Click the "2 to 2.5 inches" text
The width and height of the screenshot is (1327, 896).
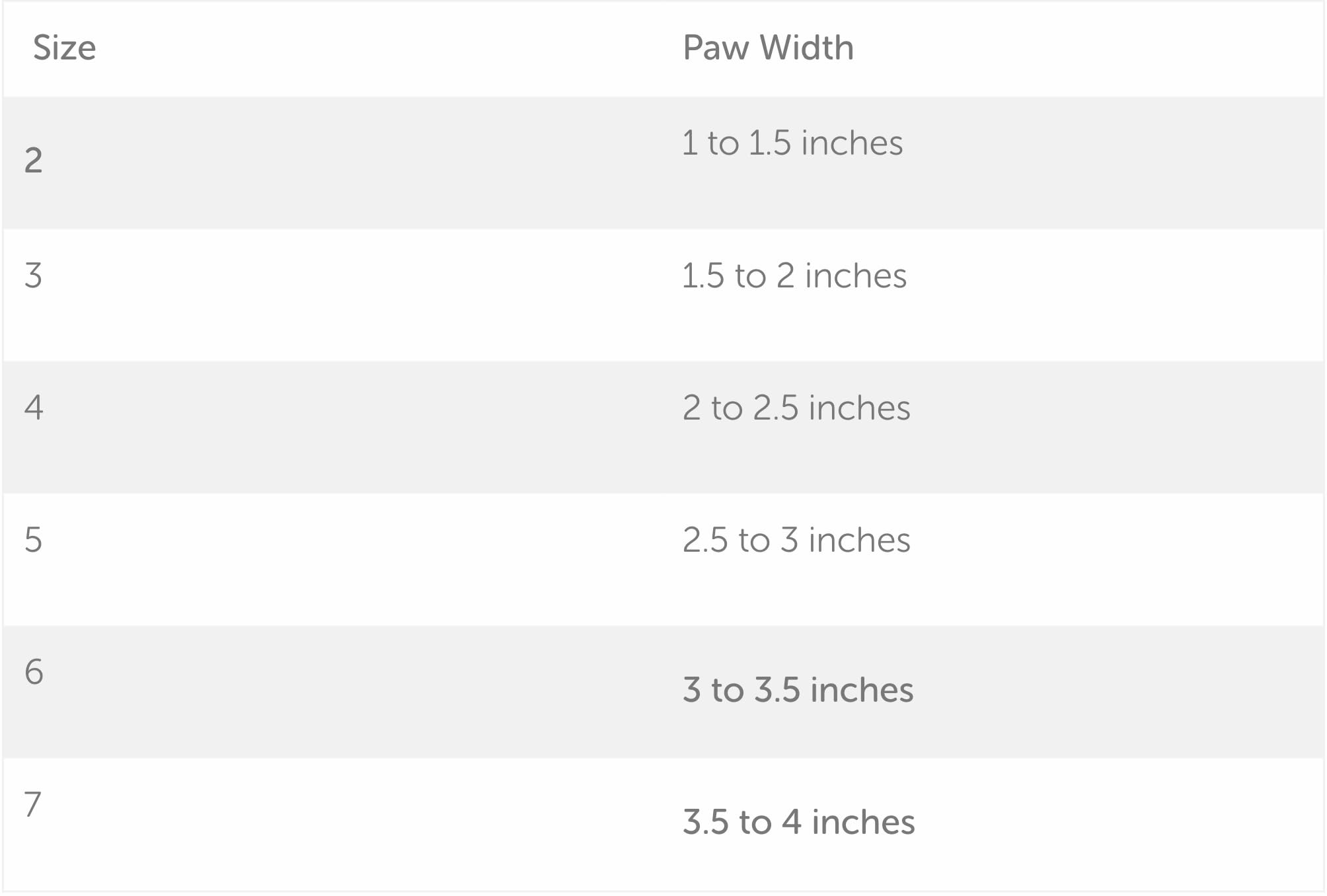click(x=796, y=408)
